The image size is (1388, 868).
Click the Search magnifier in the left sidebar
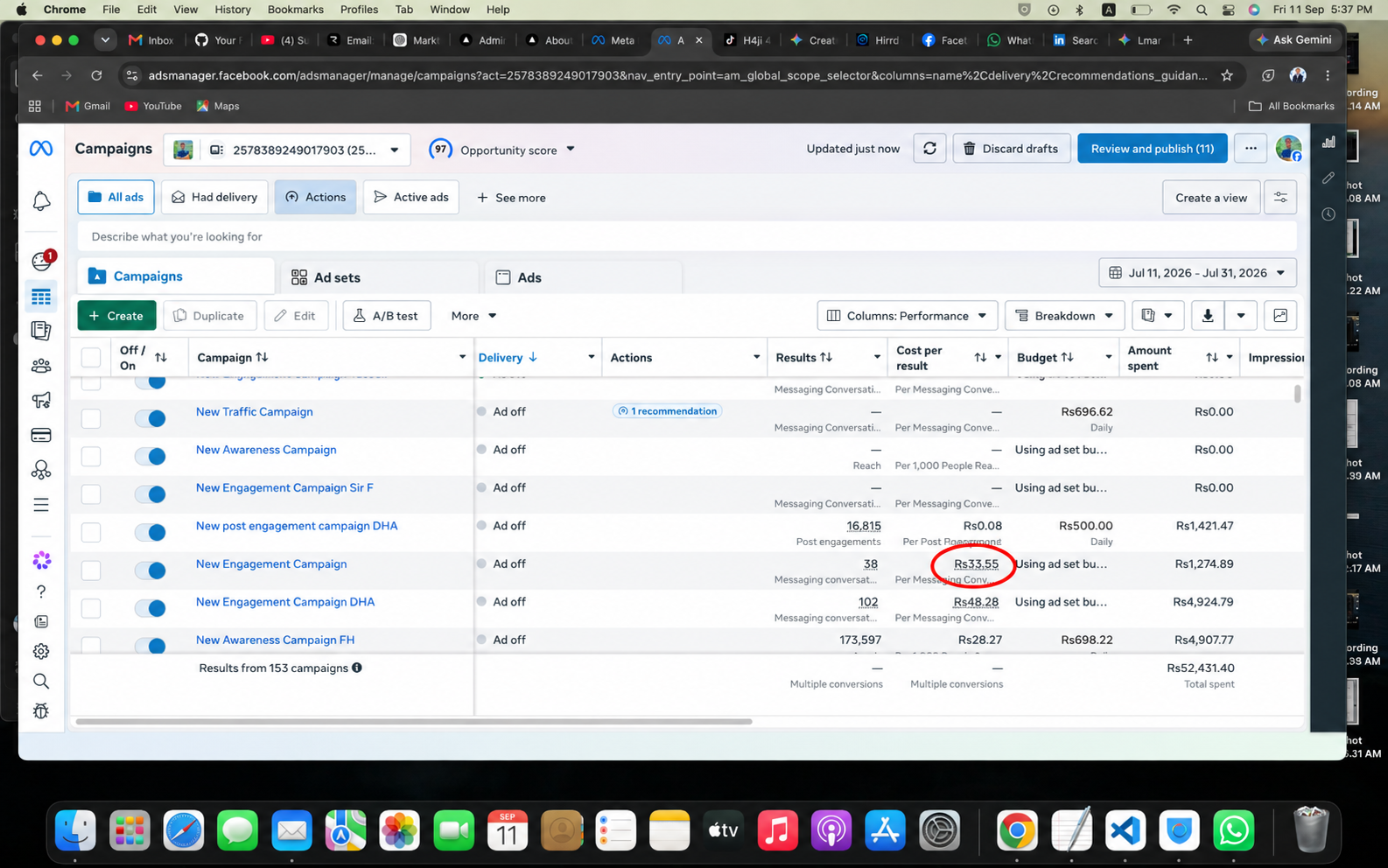tap(41, 681)
